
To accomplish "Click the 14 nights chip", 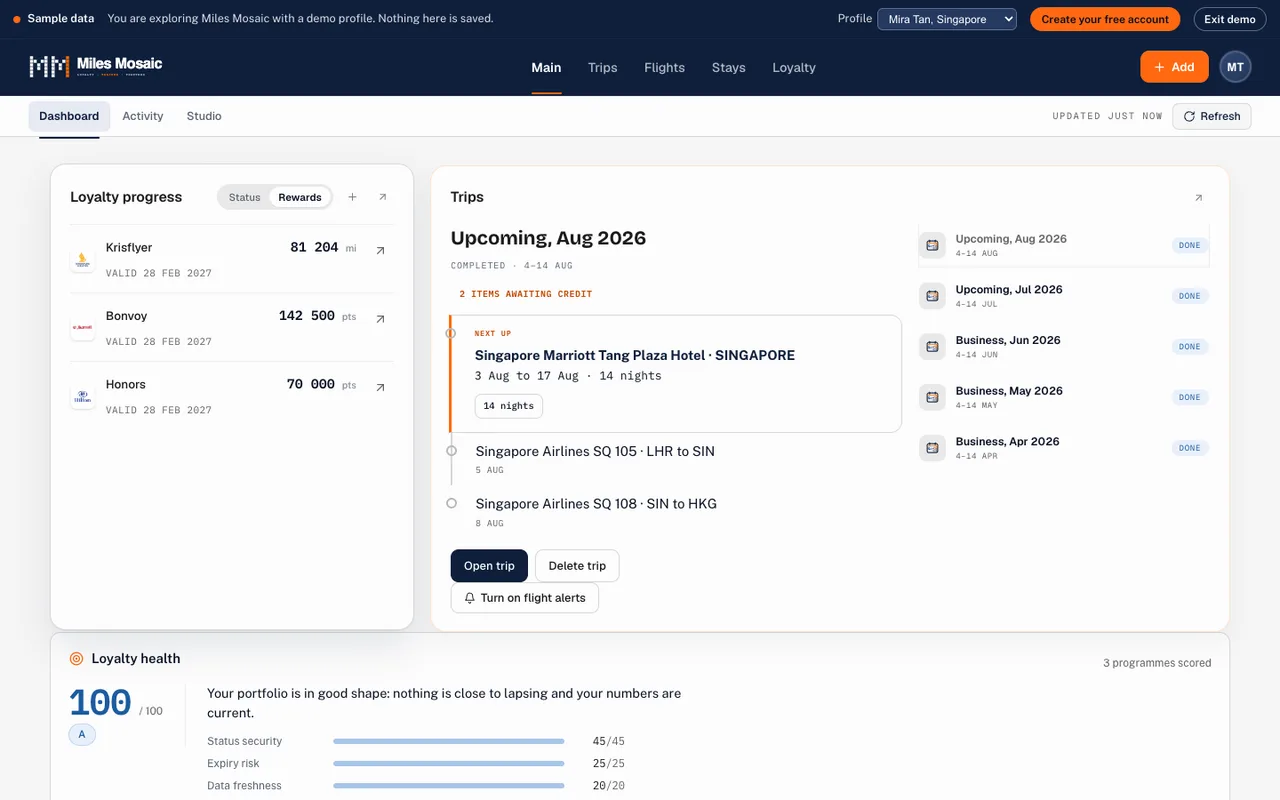I will click(508, 406).
